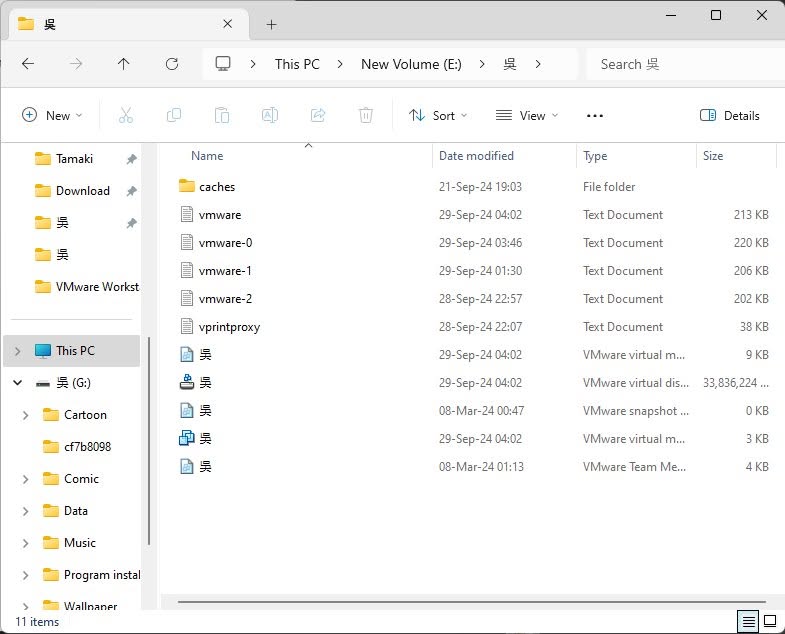Image resolution: width=785 pixels, height=634 pixels.
Task: Select Wallpaper folder in tree
Action: tap(90, 605)
